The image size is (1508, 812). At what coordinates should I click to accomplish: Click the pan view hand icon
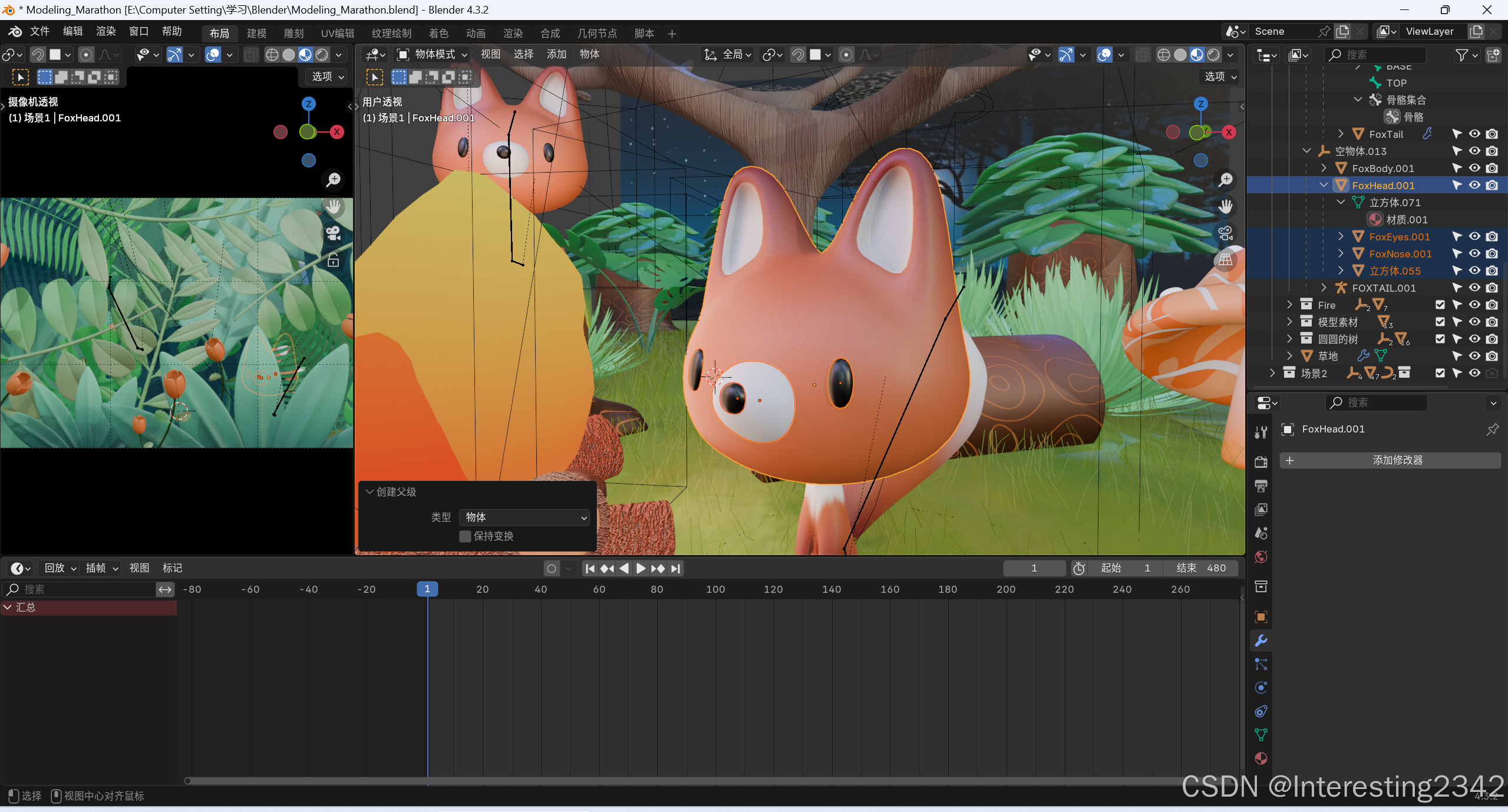coord(1226,206)
